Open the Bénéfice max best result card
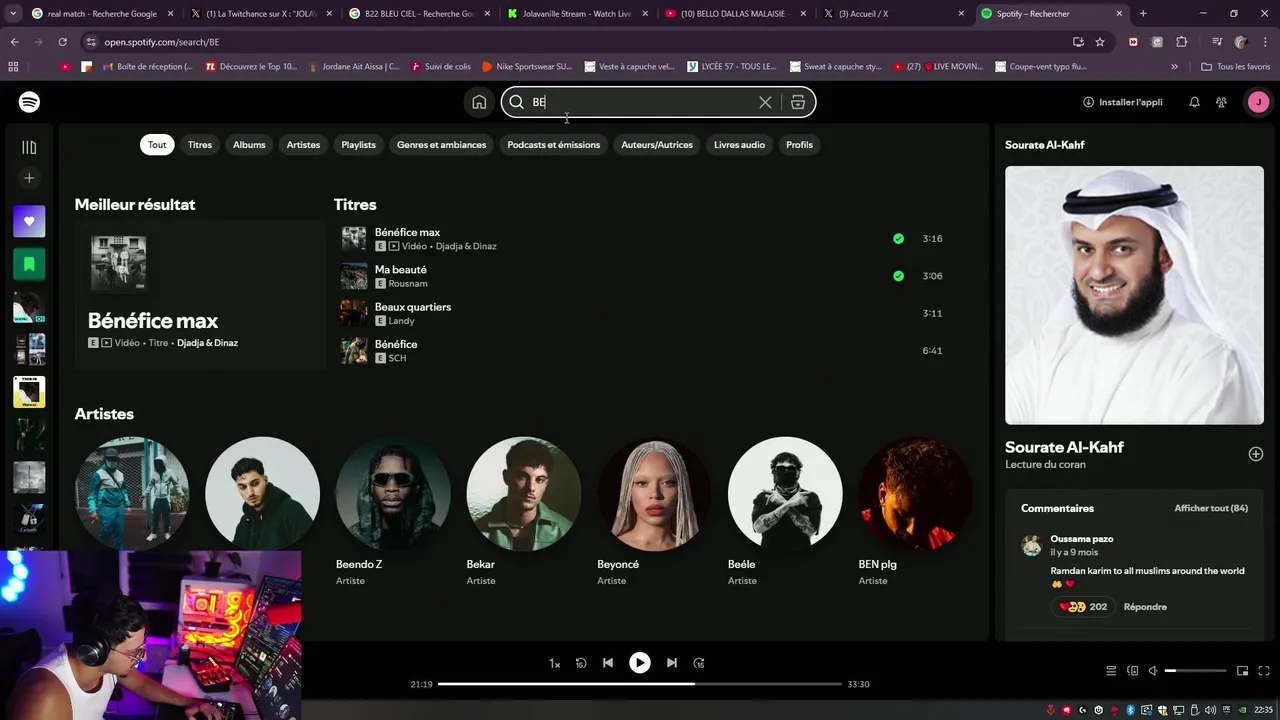 tap(200, 295)
